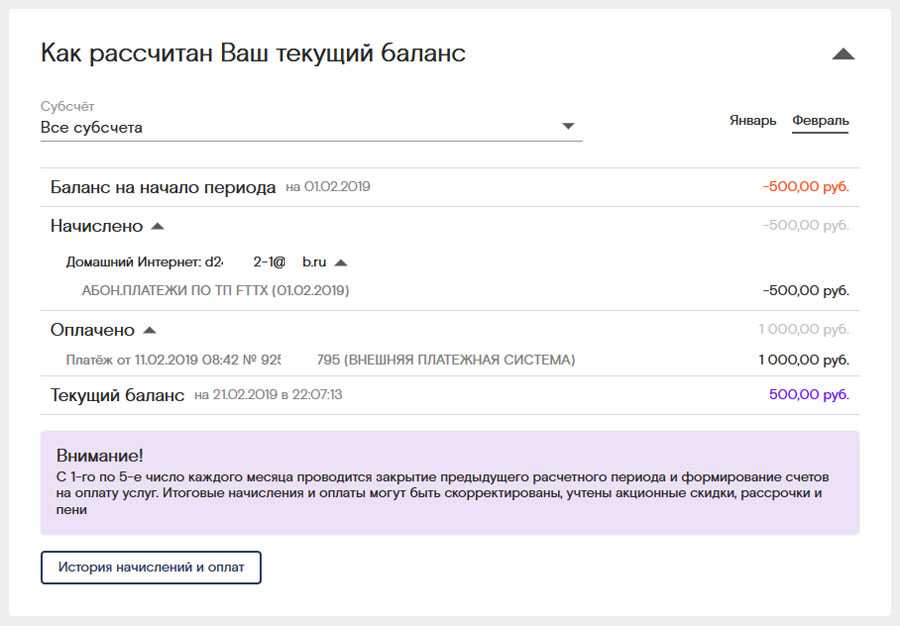Select the АБОН.ПЛАТЕЖИ ПО ТП FTTX line
The image size is (900, 626).
click(215, 291)
